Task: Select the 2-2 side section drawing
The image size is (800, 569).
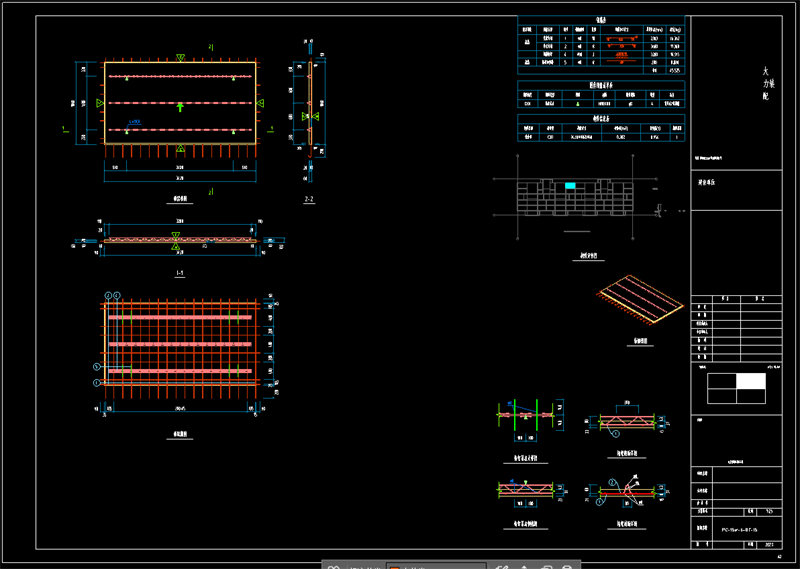Action: [309, 108]
